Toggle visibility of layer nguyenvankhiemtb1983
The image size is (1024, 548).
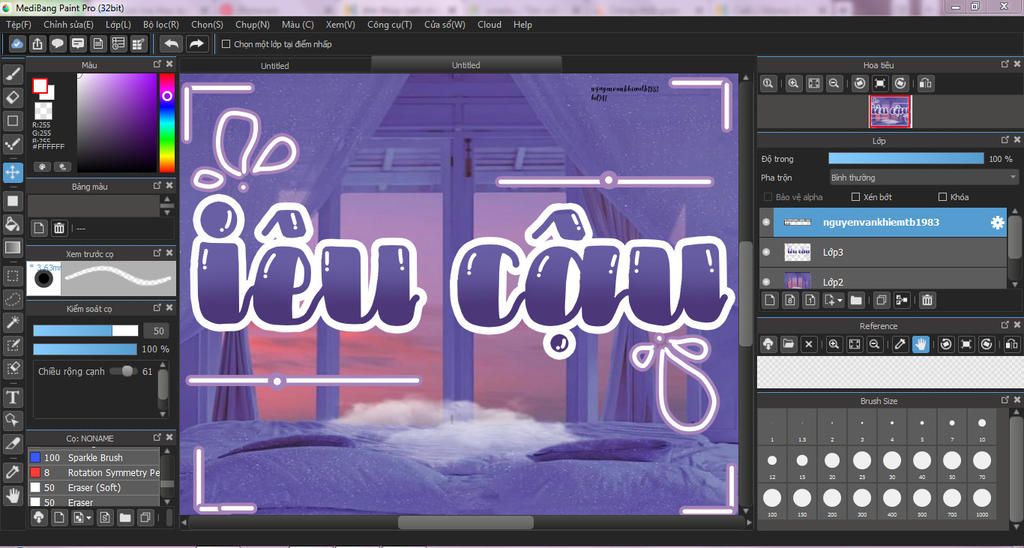pyautogui.click(x=766, y=222)
